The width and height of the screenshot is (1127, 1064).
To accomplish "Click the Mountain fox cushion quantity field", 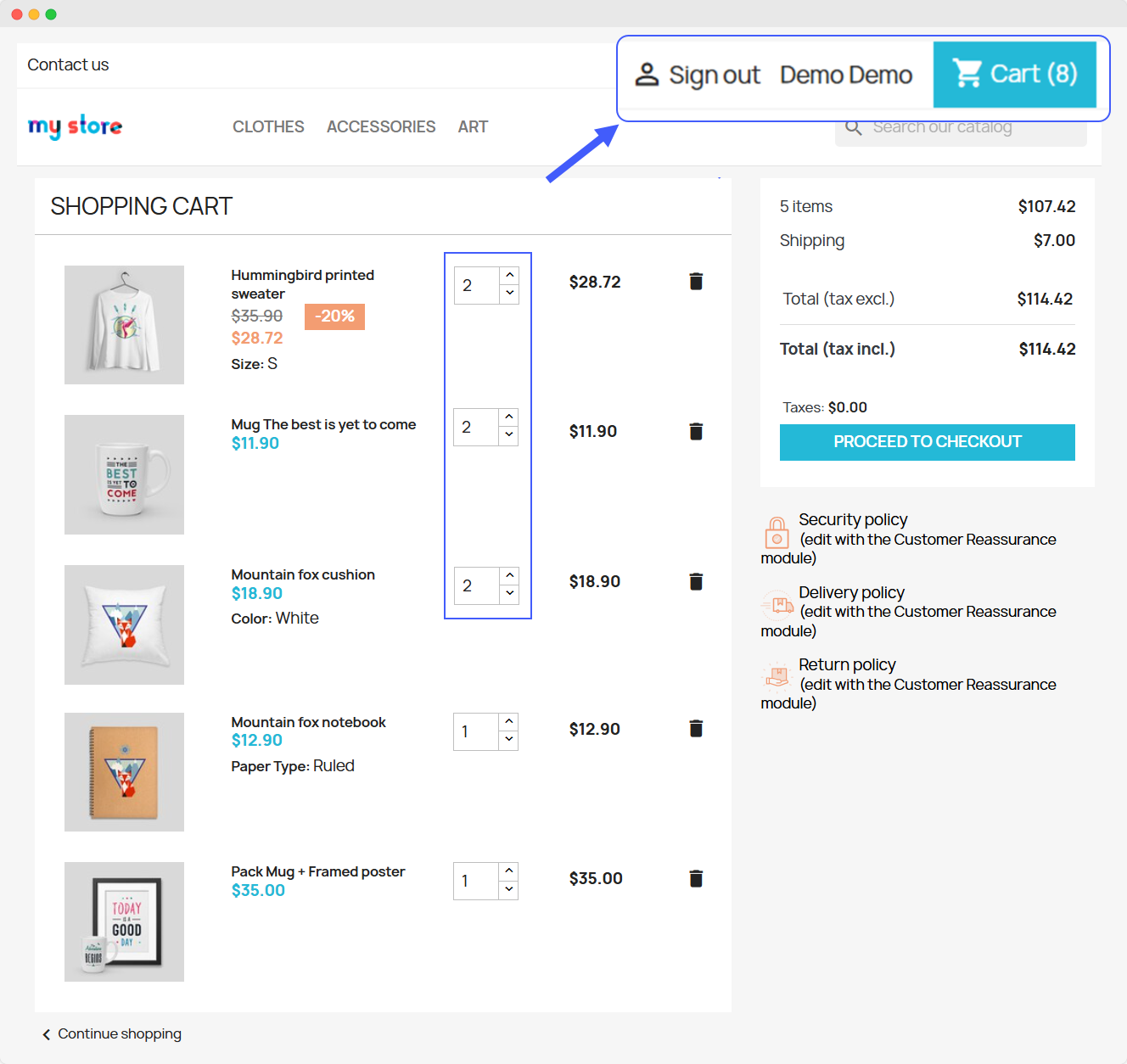I will [x=476, y=585].
